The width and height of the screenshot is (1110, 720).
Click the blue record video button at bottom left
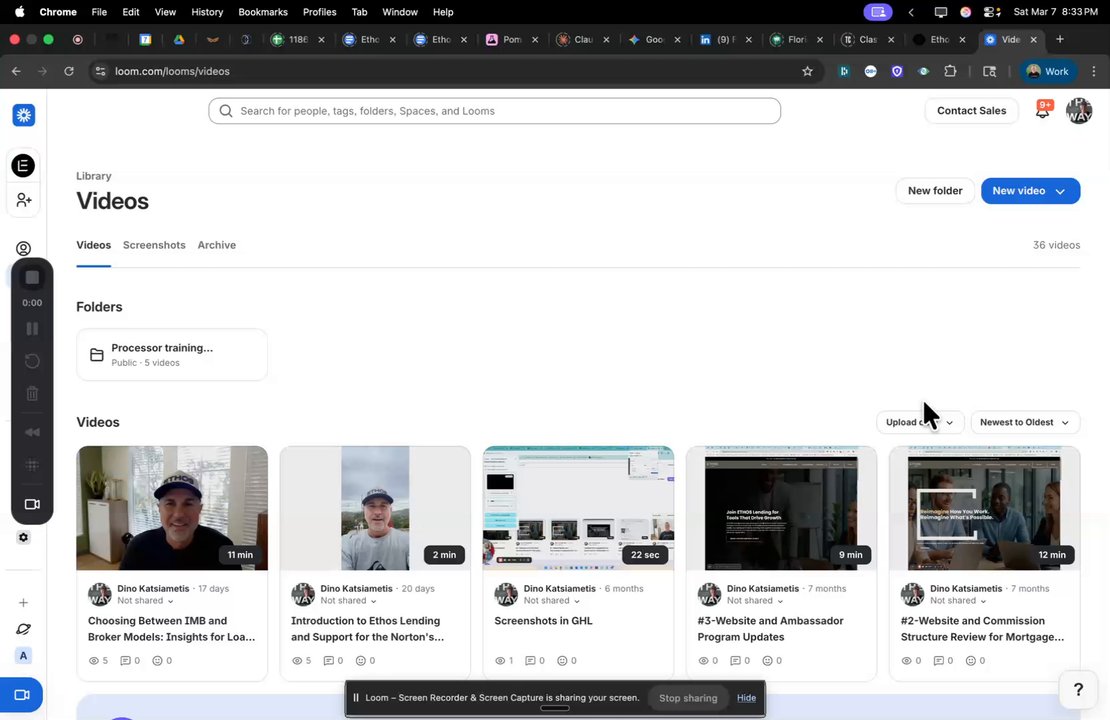pyautogui.click(x=21, y=695)
